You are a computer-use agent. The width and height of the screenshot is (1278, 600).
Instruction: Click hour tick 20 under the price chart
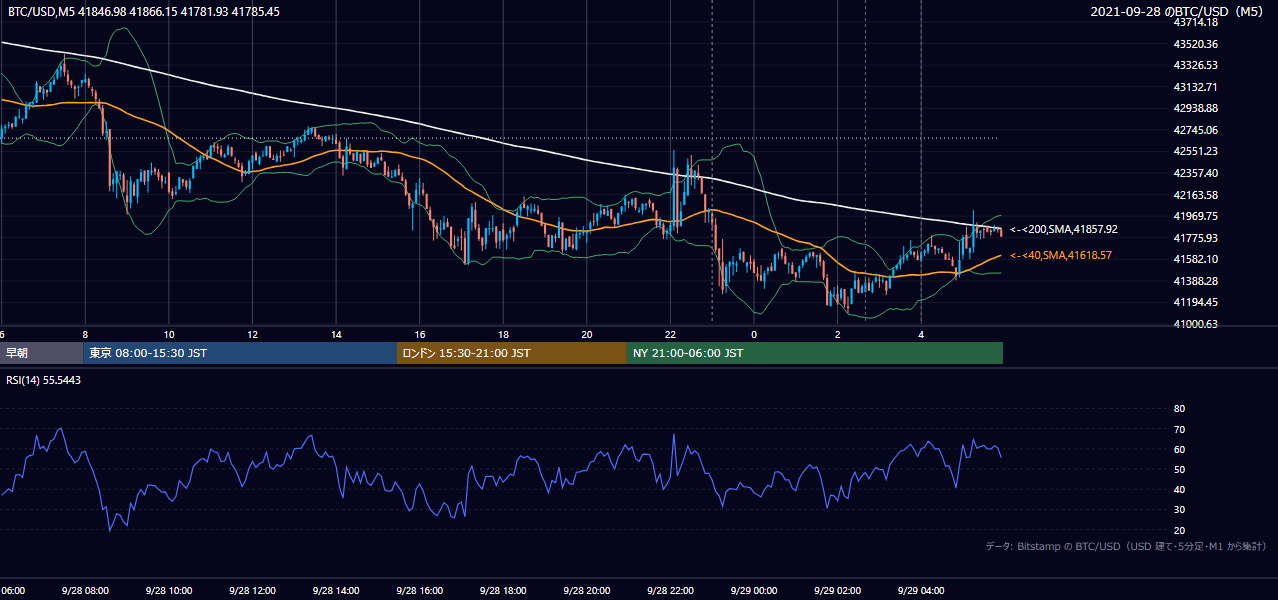(x=587, y=335)
